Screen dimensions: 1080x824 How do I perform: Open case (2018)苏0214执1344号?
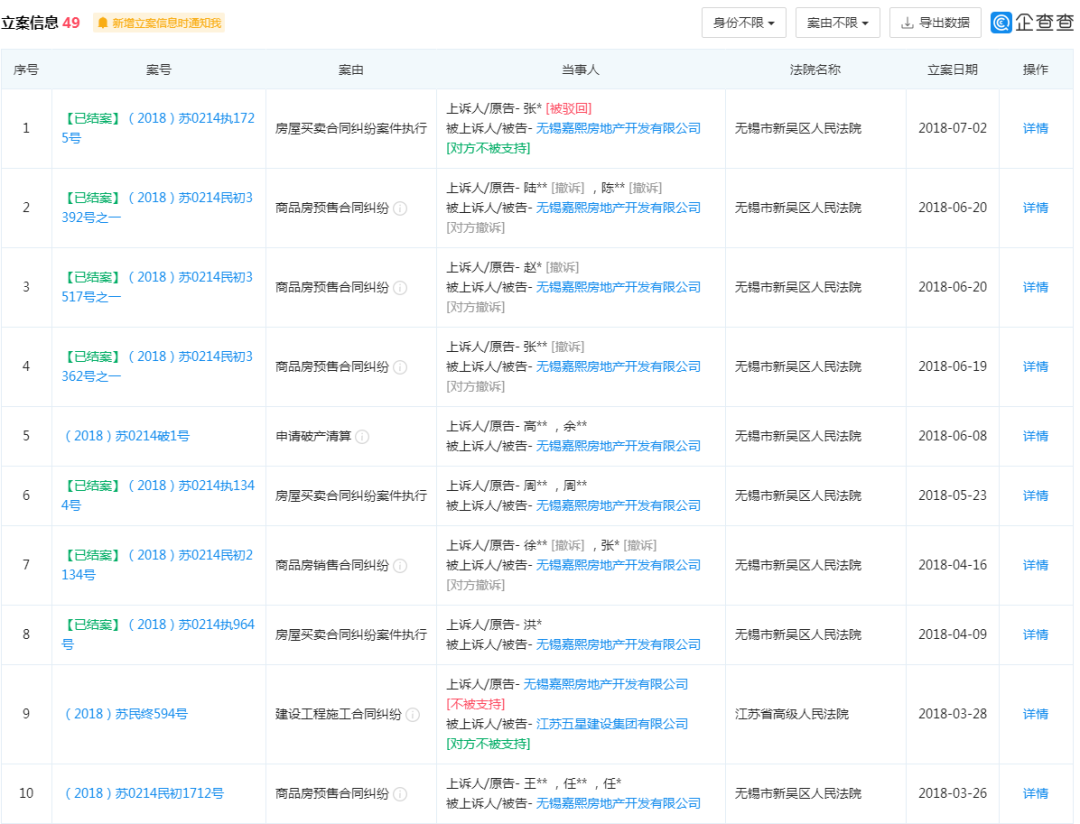[x=158, y=495]
